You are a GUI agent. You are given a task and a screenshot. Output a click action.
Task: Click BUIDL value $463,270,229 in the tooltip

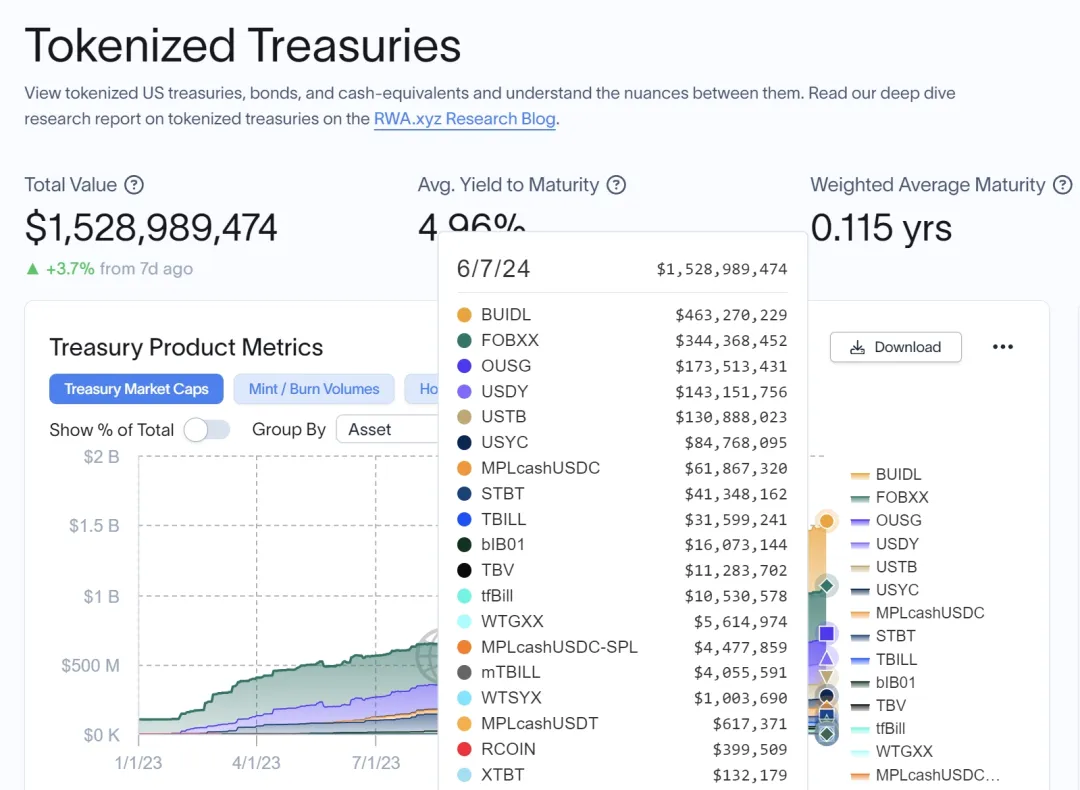tap(731, 315)
